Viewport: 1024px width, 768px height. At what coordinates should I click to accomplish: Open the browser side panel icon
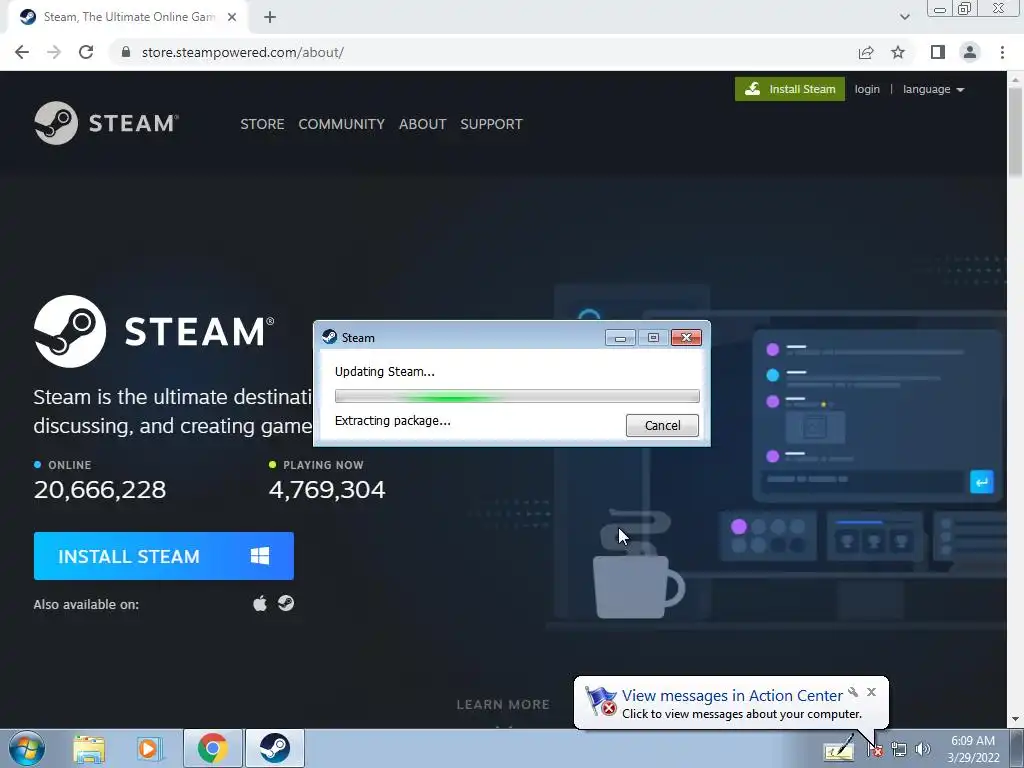click(x=938, y=52)
